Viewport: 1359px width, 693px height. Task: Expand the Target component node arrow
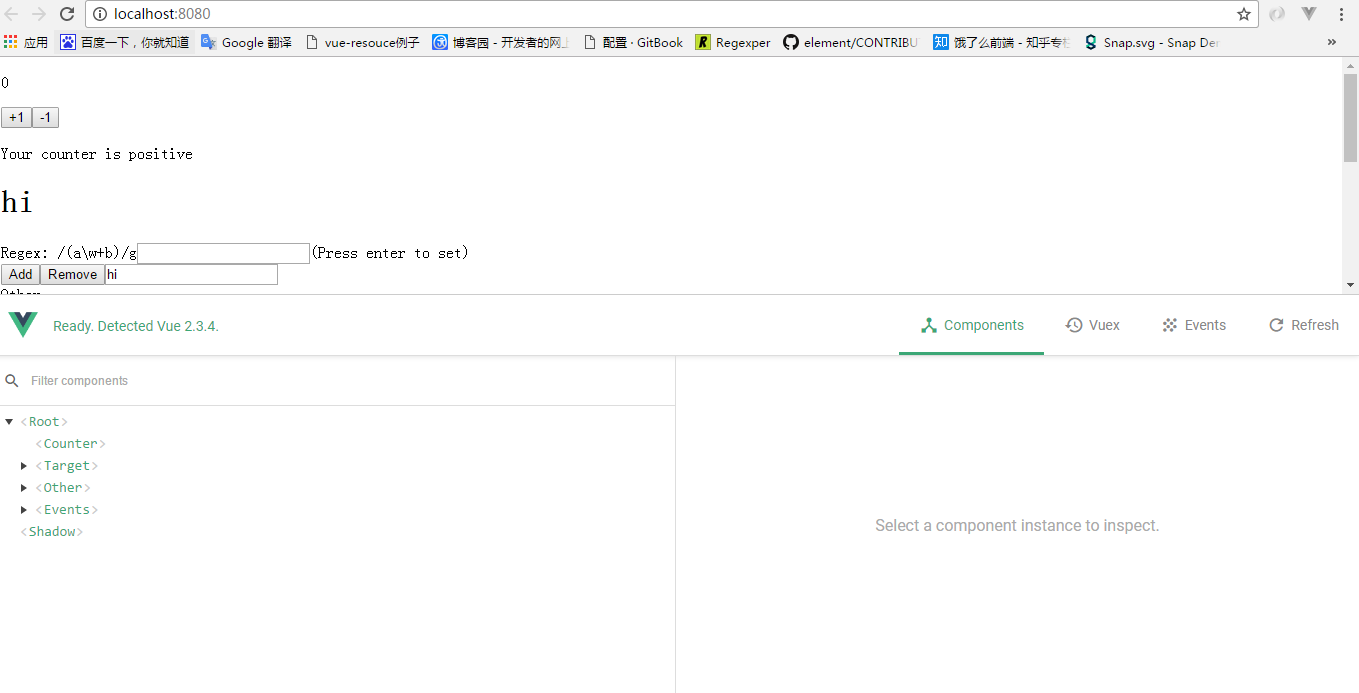point(24,466)
